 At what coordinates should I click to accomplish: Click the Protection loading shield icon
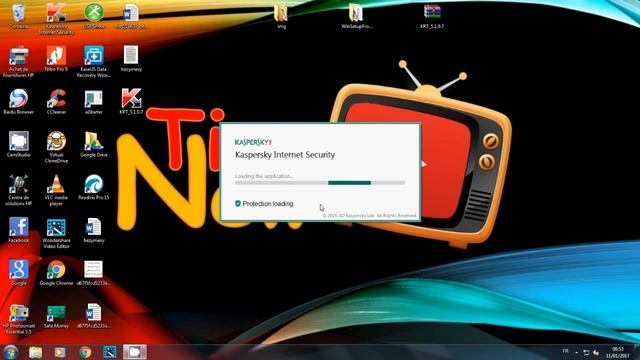(238, 203)
